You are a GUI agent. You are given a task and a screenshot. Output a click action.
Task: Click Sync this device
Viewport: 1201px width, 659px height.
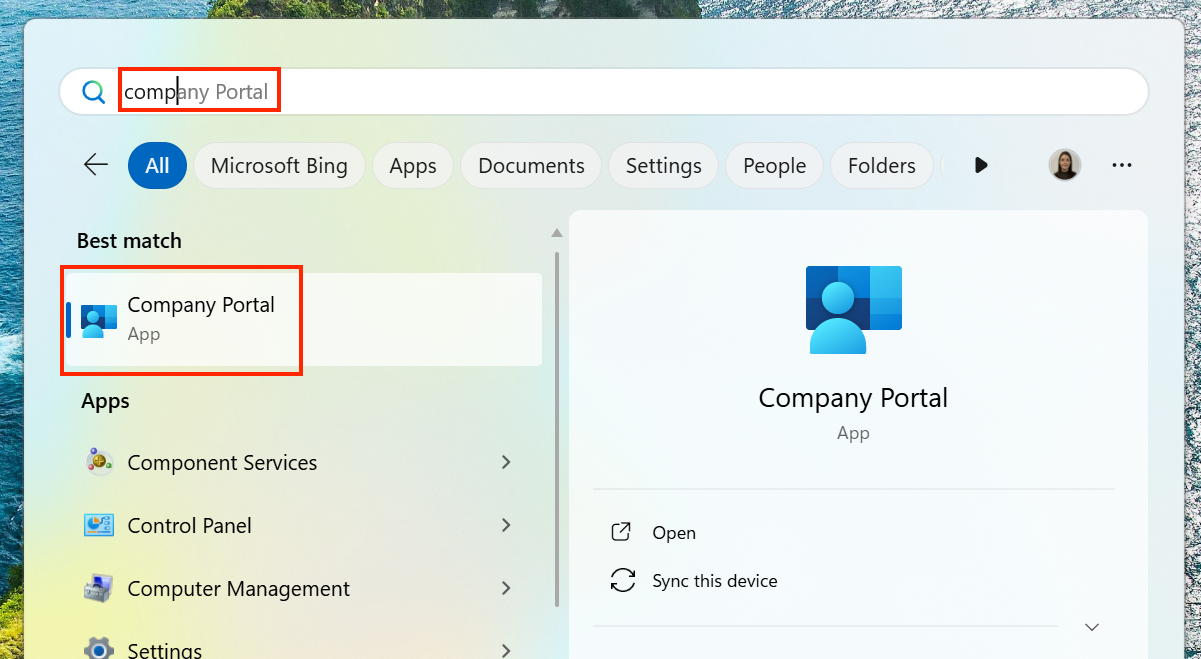point(714,581)
